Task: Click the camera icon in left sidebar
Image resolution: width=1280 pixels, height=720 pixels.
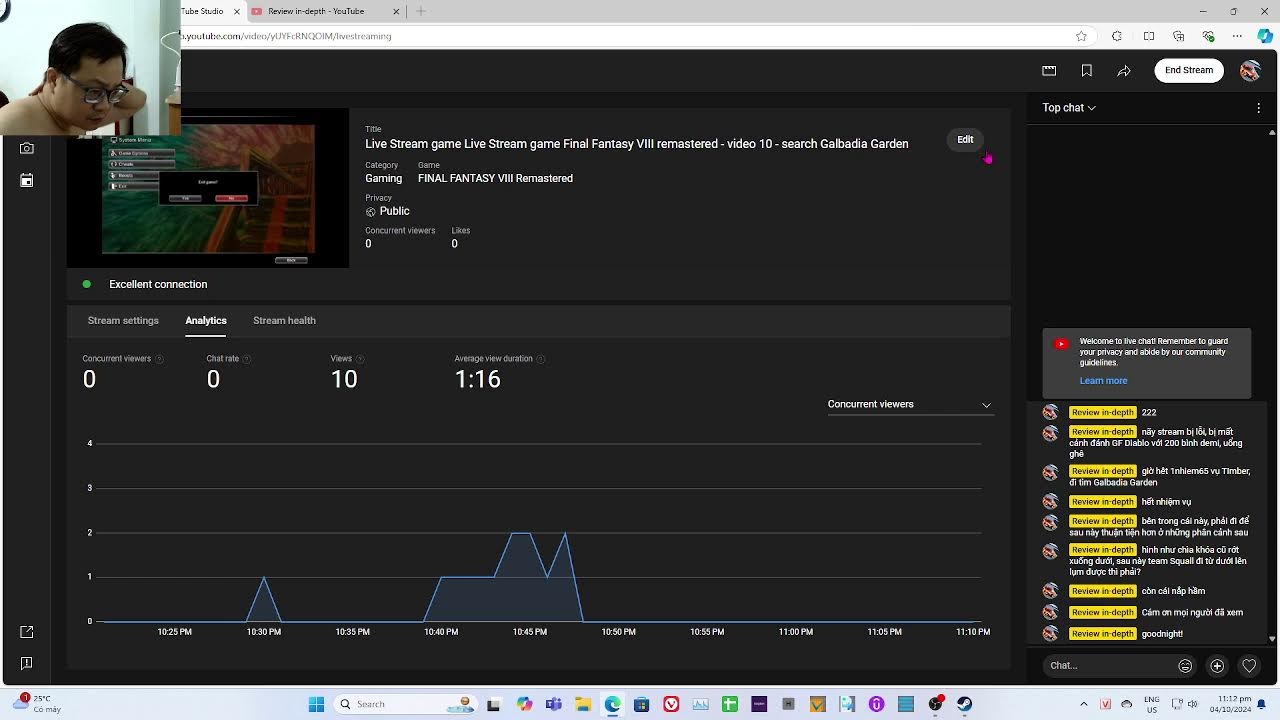Action: tap(27, 148)
